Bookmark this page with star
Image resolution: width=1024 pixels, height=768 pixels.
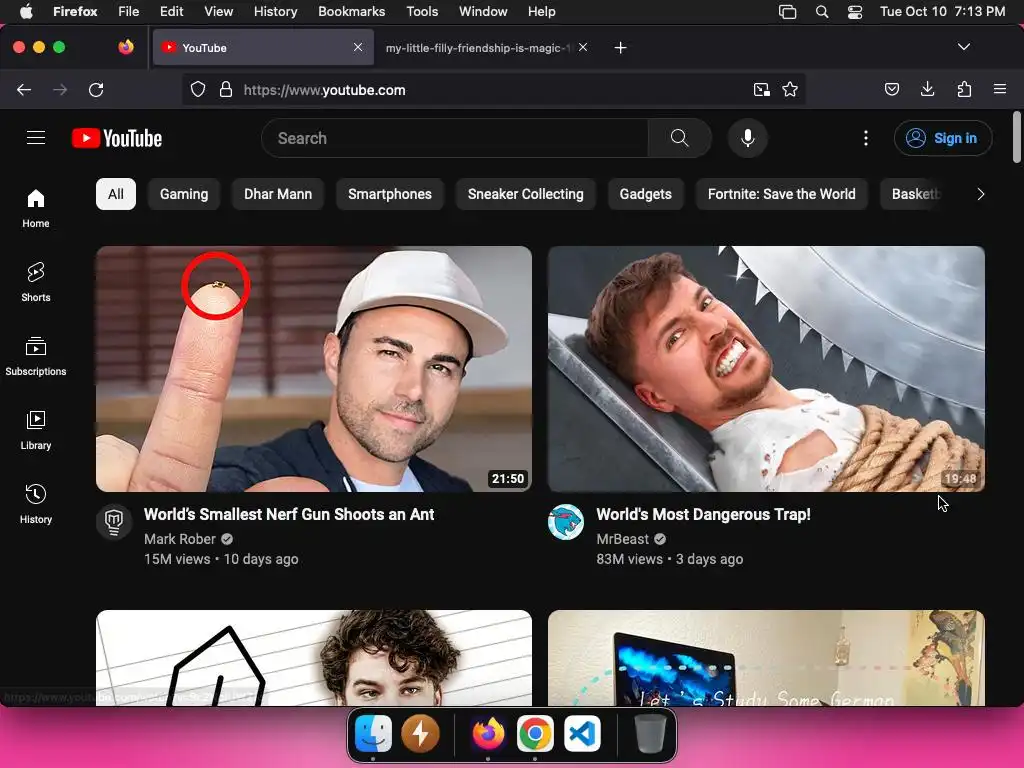[x=790, y=89]
